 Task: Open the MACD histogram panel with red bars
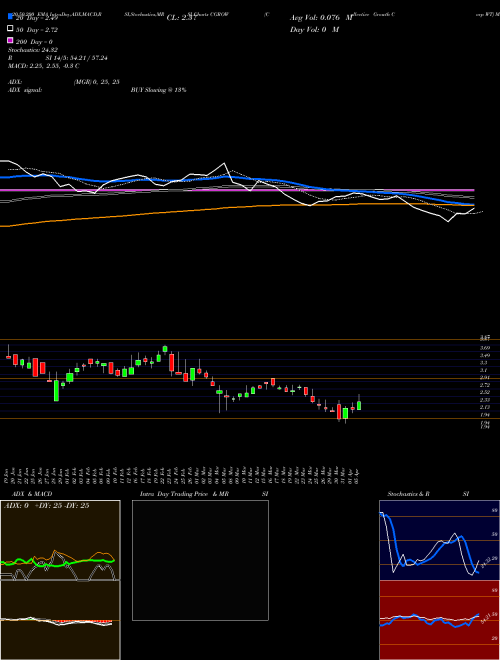(x=60, y=620)
